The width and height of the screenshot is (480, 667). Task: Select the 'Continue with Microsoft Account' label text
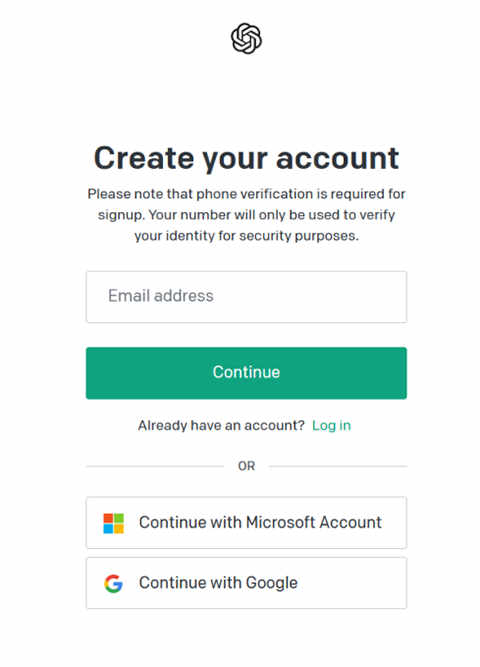click(260, 522)
